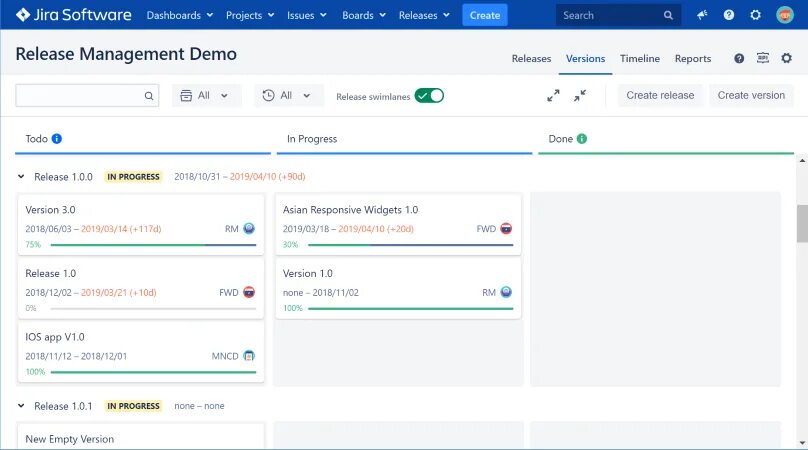Viewport: 808px width, 450px height.
Task: Click overdue date 2019/03/14 (+117d)
Action: pos(121,229)
